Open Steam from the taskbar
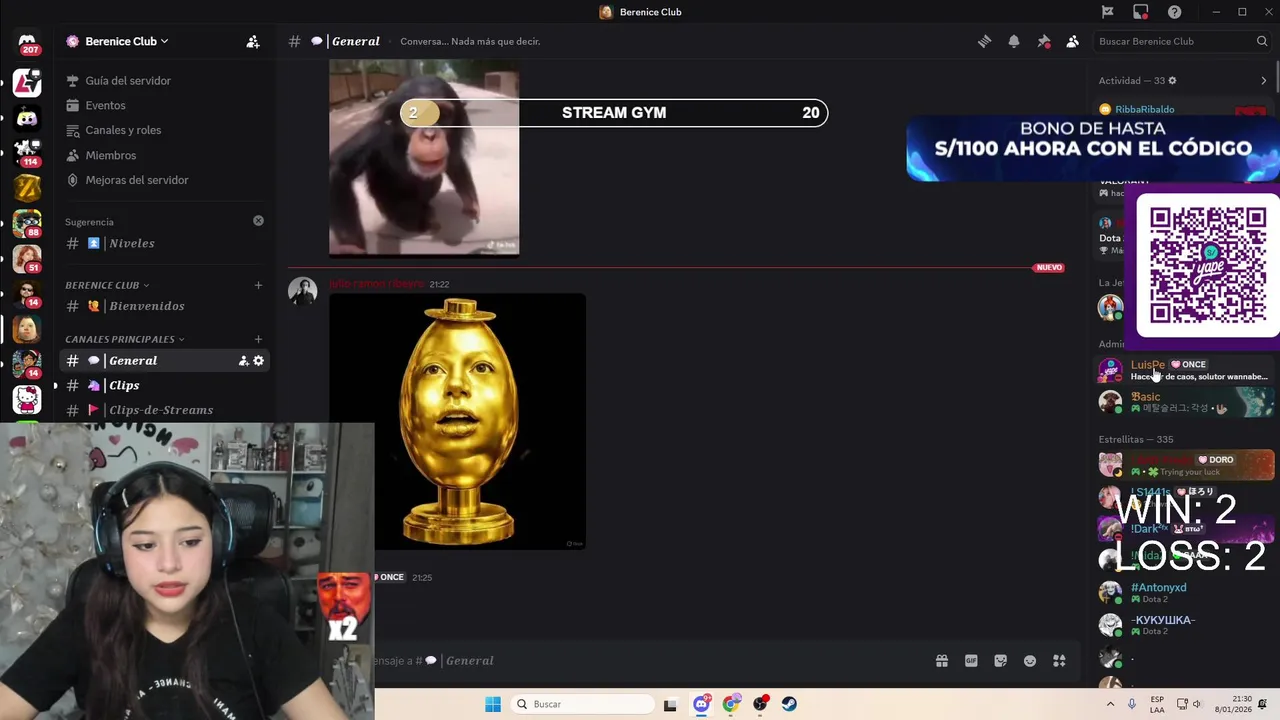This screenshot has width=1280, height=720. click(x=789, y=704)
